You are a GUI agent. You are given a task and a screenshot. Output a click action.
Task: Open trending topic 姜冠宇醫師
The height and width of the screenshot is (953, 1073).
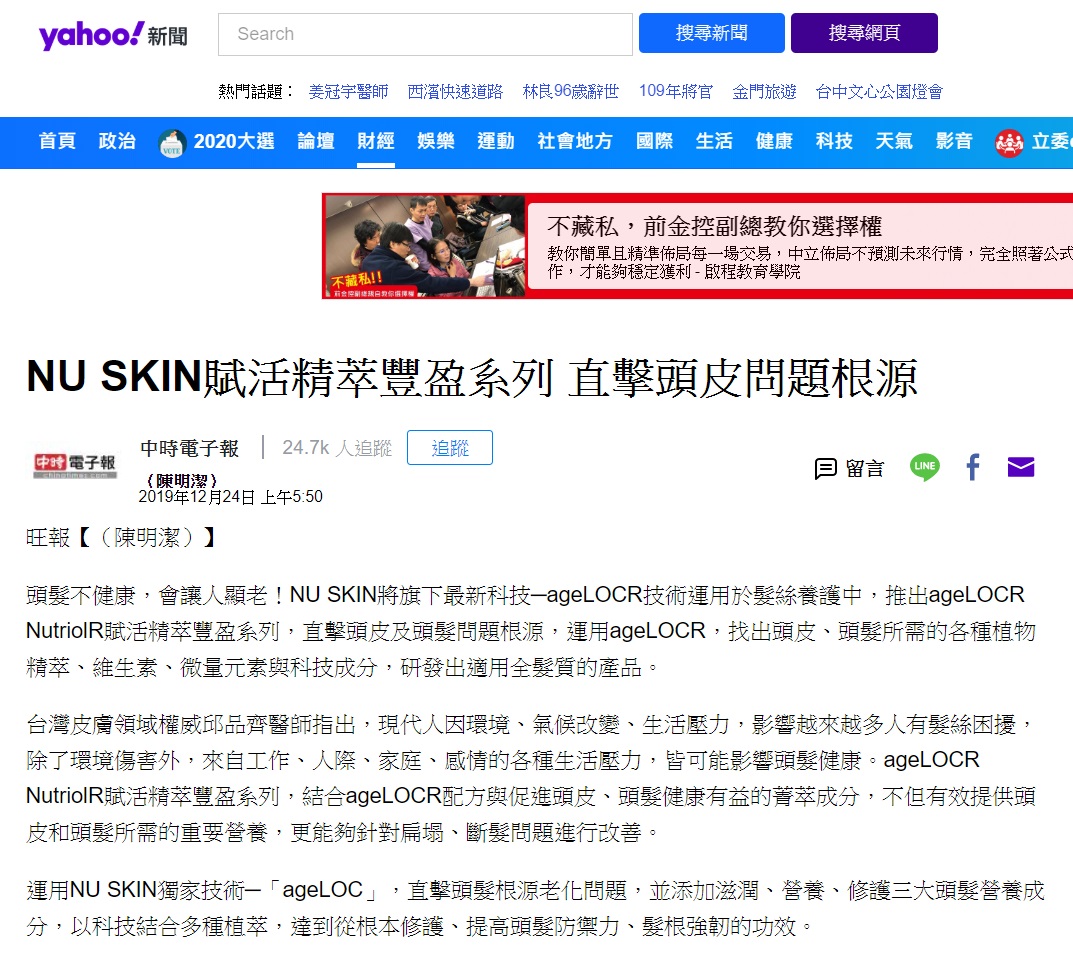348,91
